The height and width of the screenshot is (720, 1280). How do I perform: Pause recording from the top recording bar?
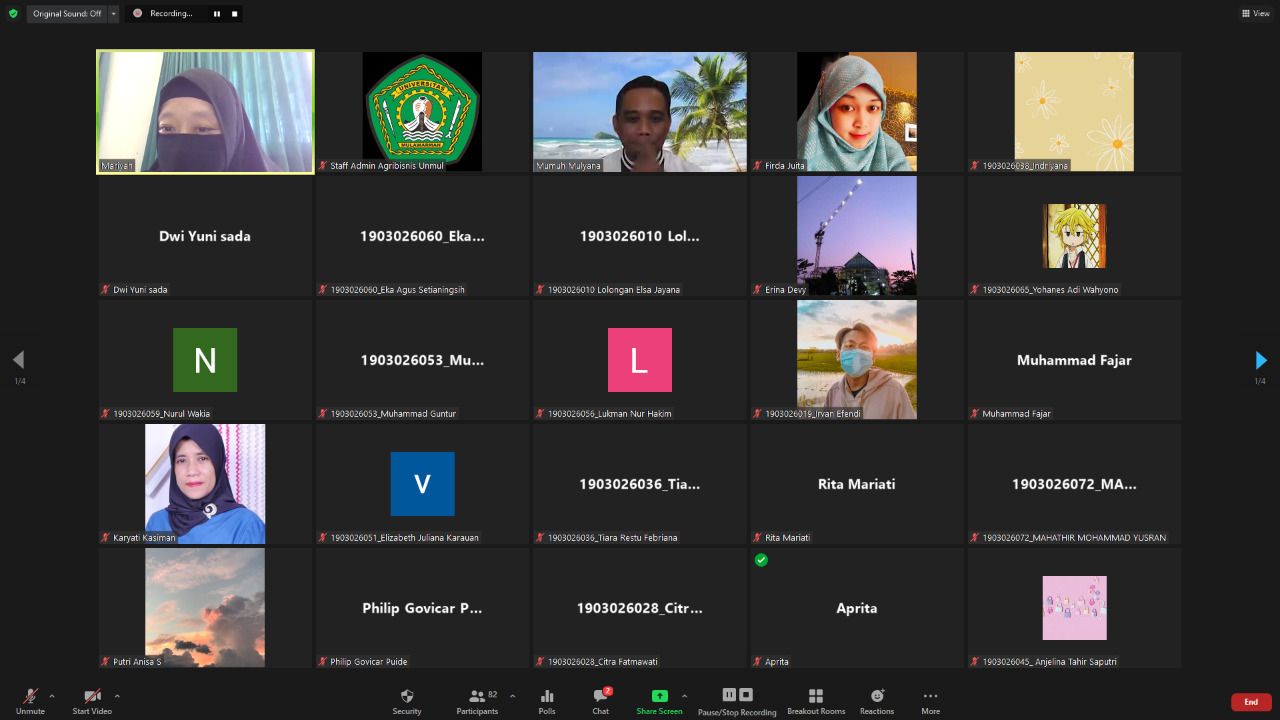coord(217,14)
